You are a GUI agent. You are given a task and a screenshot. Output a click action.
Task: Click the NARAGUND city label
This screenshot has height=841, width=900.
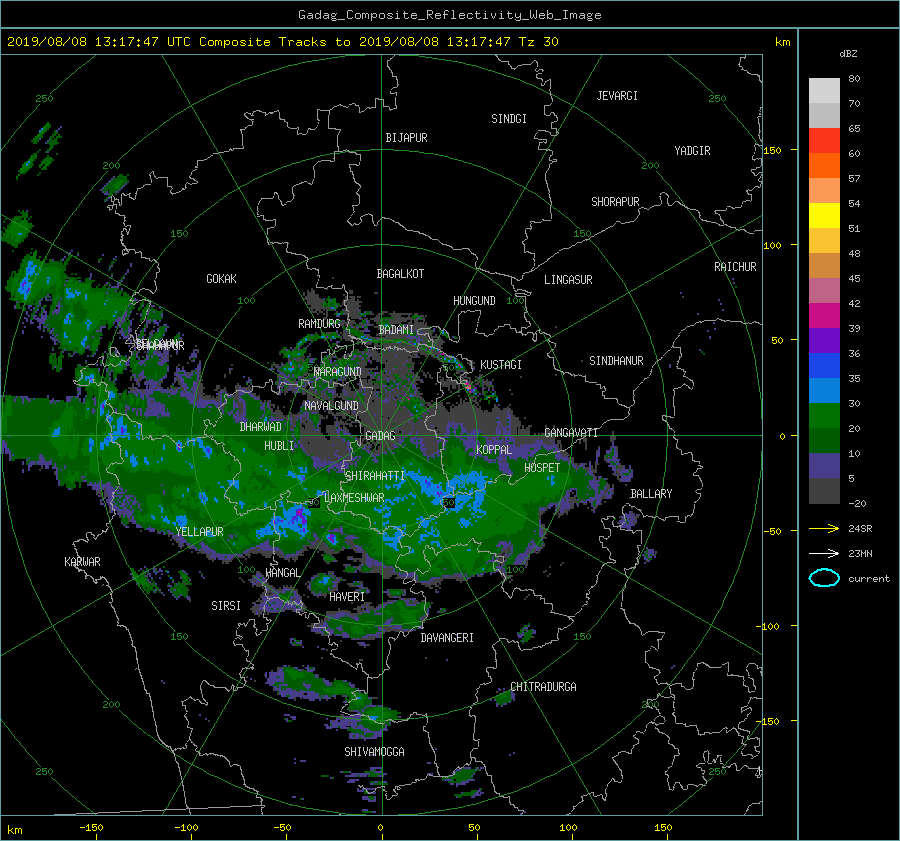coord(338,371)
